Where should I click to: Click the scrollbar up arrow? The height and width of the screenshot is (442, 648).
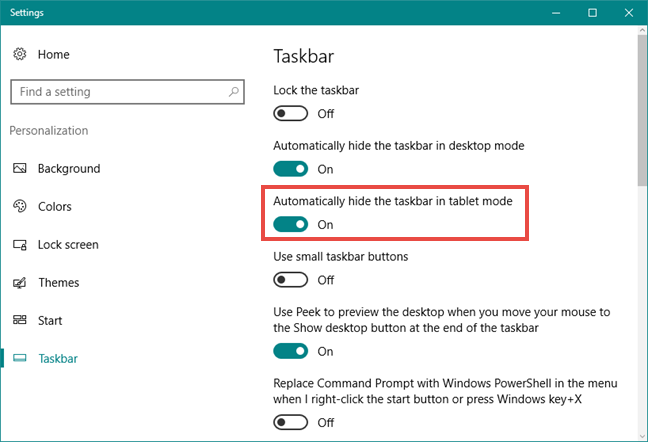643,30
